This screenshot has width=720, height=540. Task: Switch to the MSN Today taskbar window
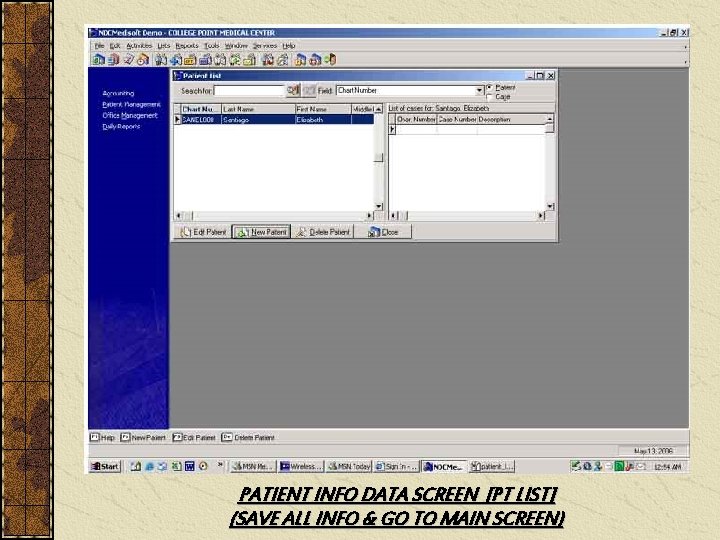click(349, 467)
